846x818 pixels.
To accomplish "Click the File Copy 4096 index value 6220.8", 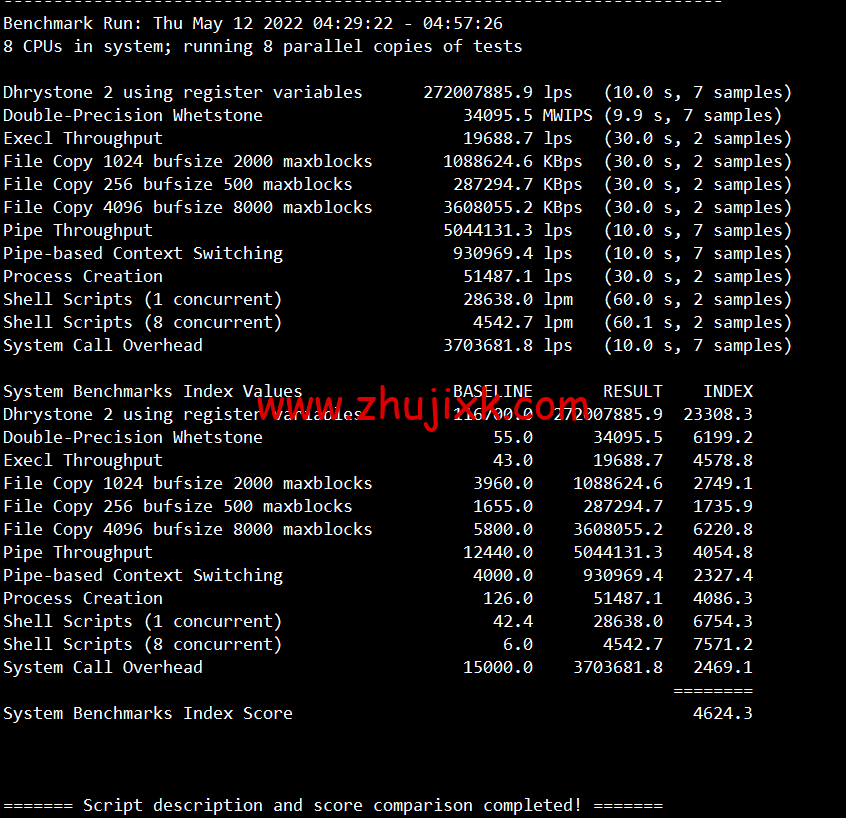I will click(x=722, y=529).
